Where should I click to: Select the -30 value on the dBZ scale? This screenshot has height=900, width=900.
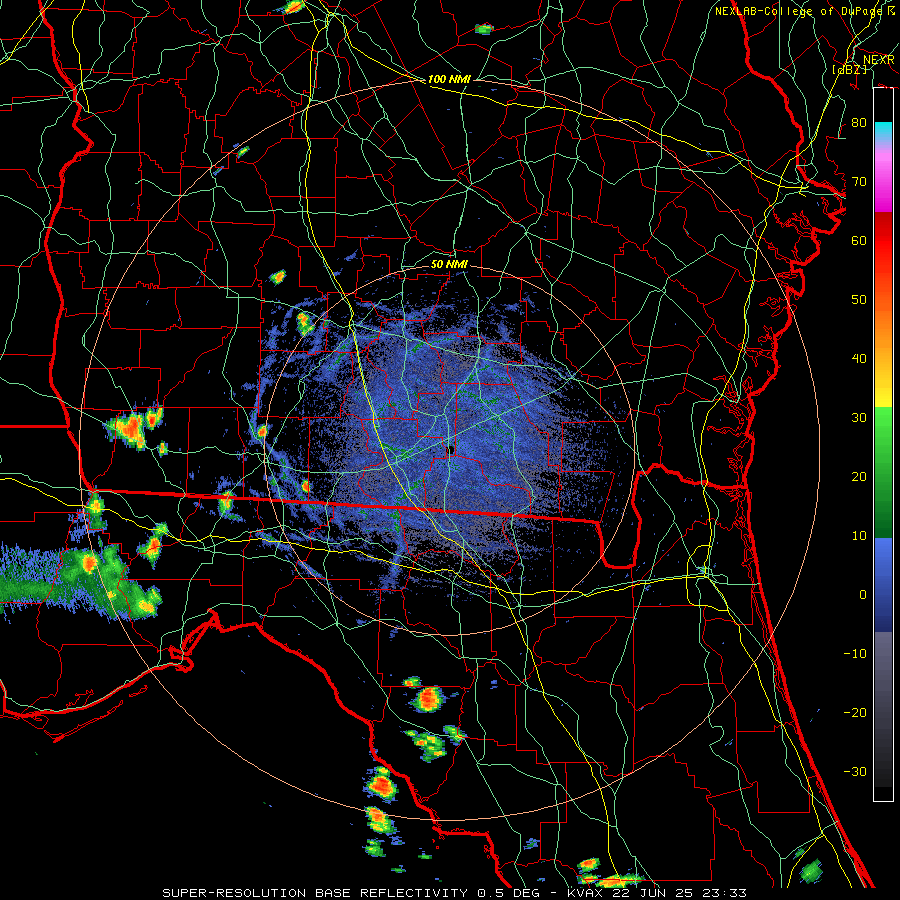pyautogui.click(x=855, y=772)
